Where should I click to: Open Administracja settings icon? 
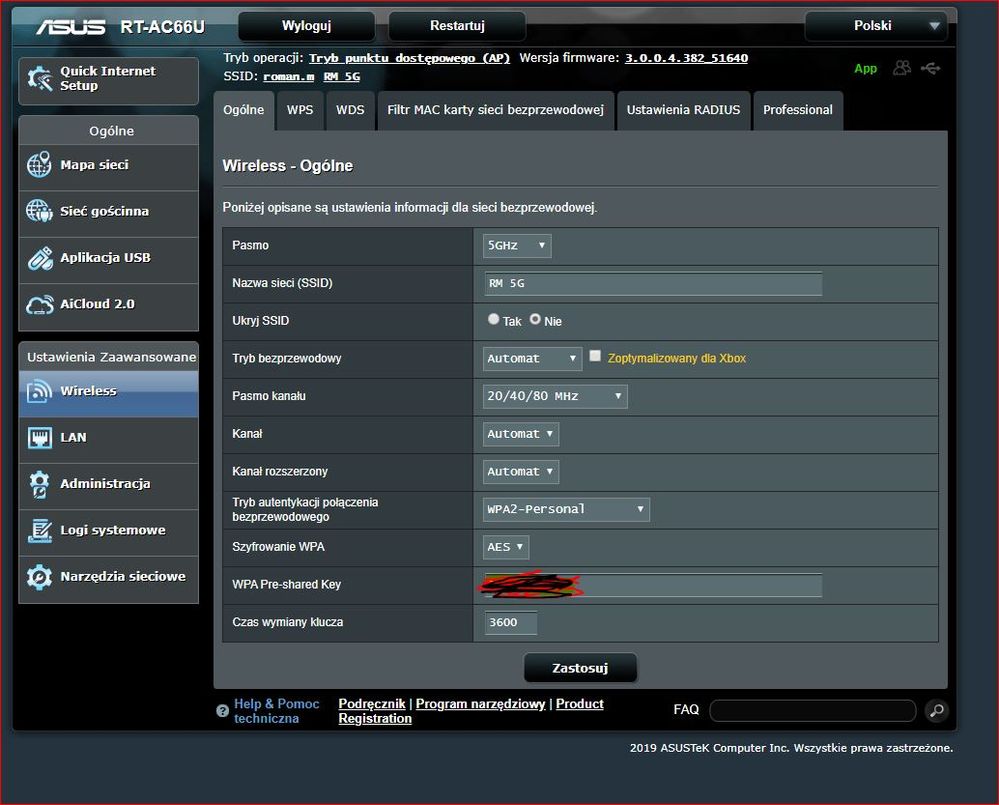[39, 484]
